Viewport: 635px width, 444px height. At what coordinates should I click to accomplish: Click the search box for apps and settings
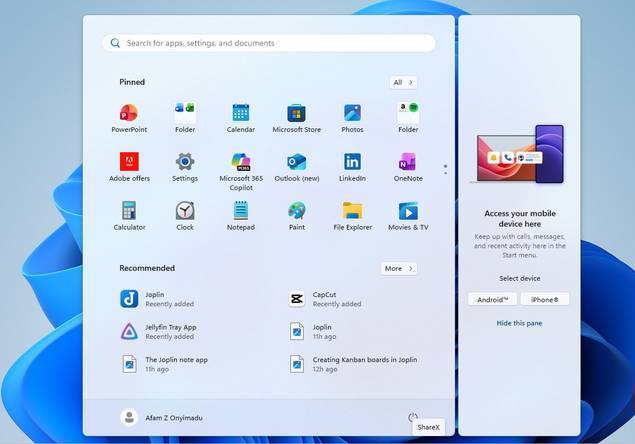coord(269,43)
